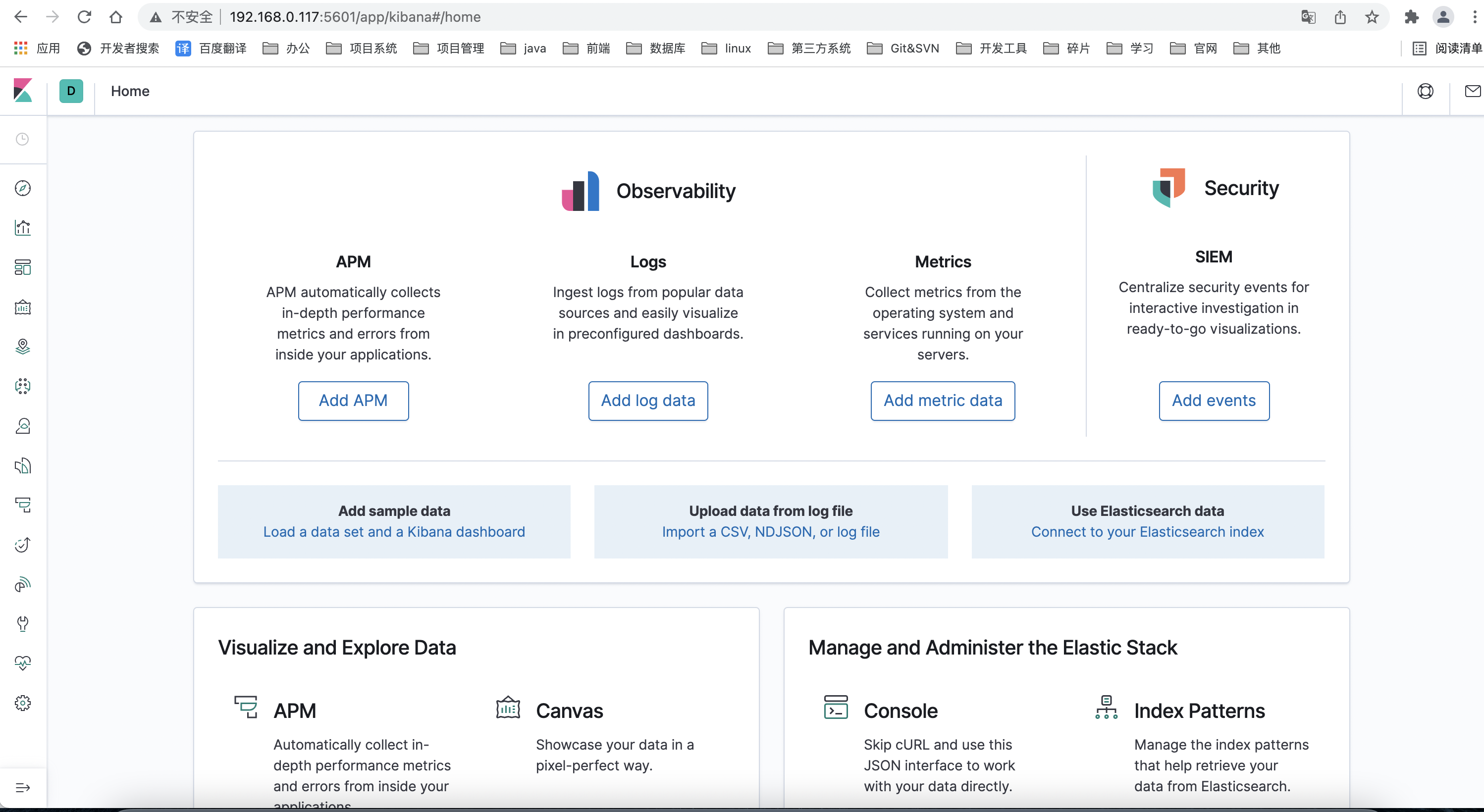
Task: Open Canvas from the sidebar icon
Action: point(22,307)
